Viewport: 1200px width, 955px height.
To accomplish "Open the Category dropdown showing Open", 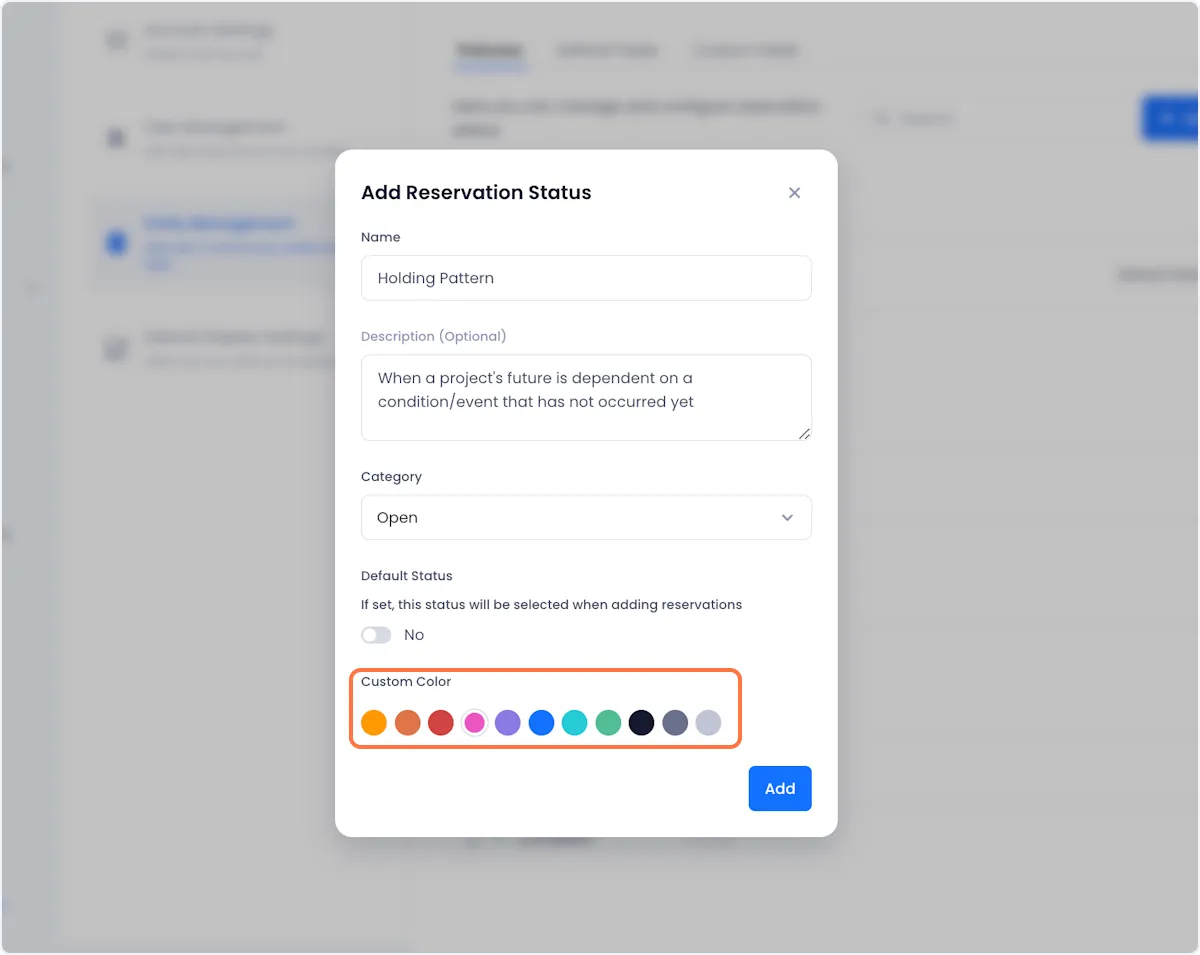I will click(x=586, y=517).
